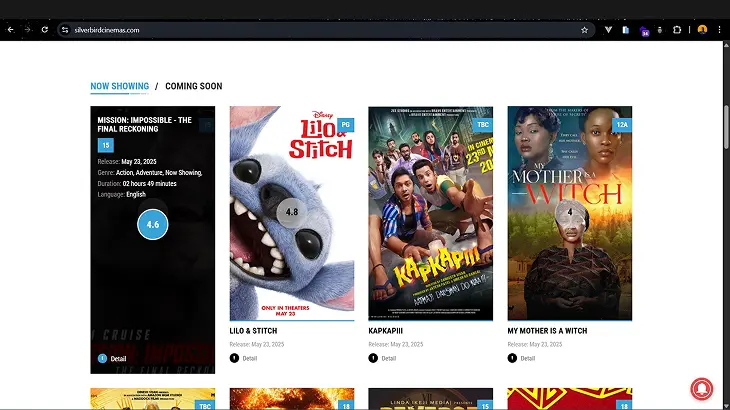Click release date under My Mother Is A Witch
Screen dimensions: 730x410
coord(534,344)
